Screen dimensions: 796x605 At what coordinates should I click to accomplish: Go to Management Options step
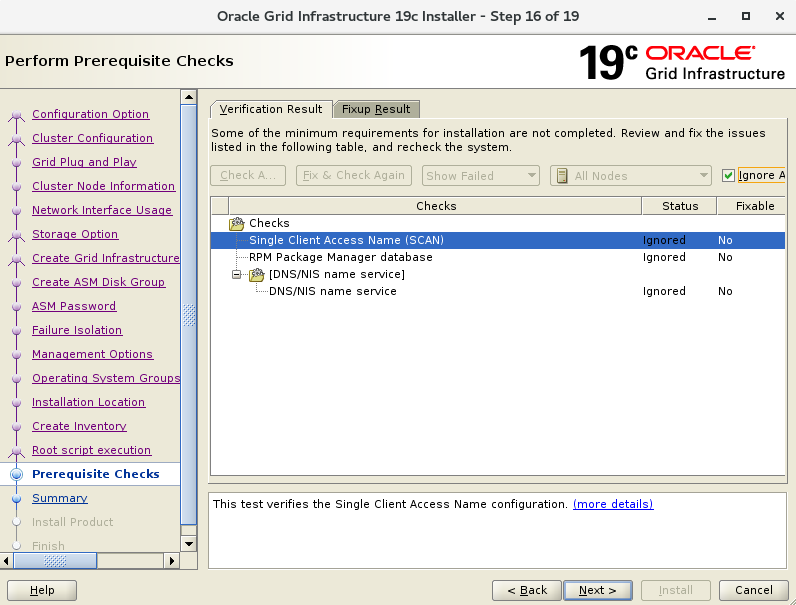coord(92,354)
